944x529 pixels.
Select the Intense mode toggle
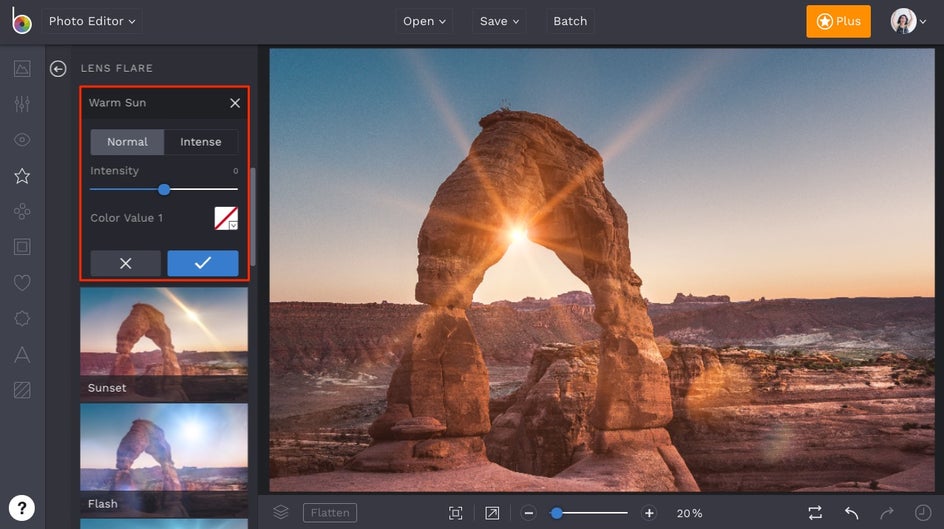coord(200,142)
